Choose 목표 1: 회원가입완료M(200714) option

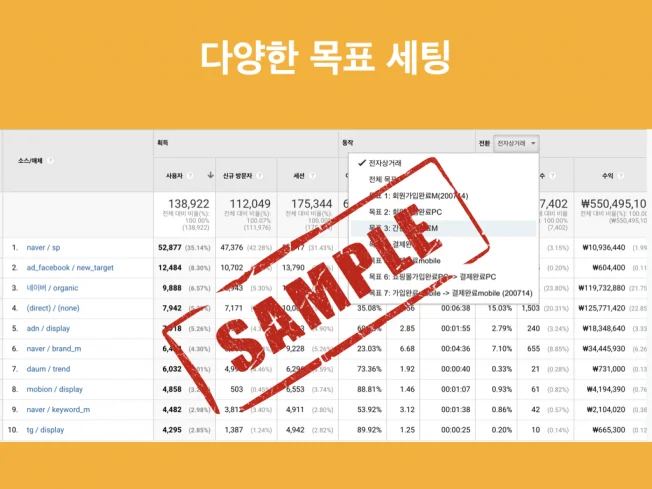tap(443, 196)
